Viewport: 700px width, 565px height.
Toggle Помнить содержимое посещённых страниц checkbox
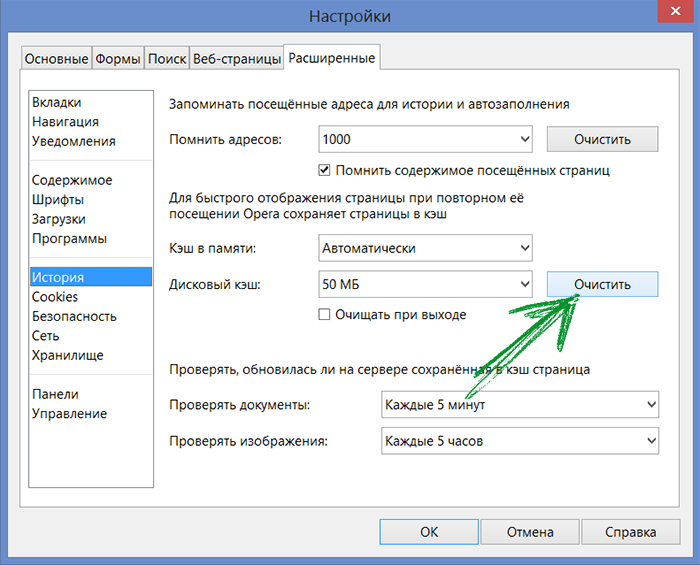pos(324,170)
